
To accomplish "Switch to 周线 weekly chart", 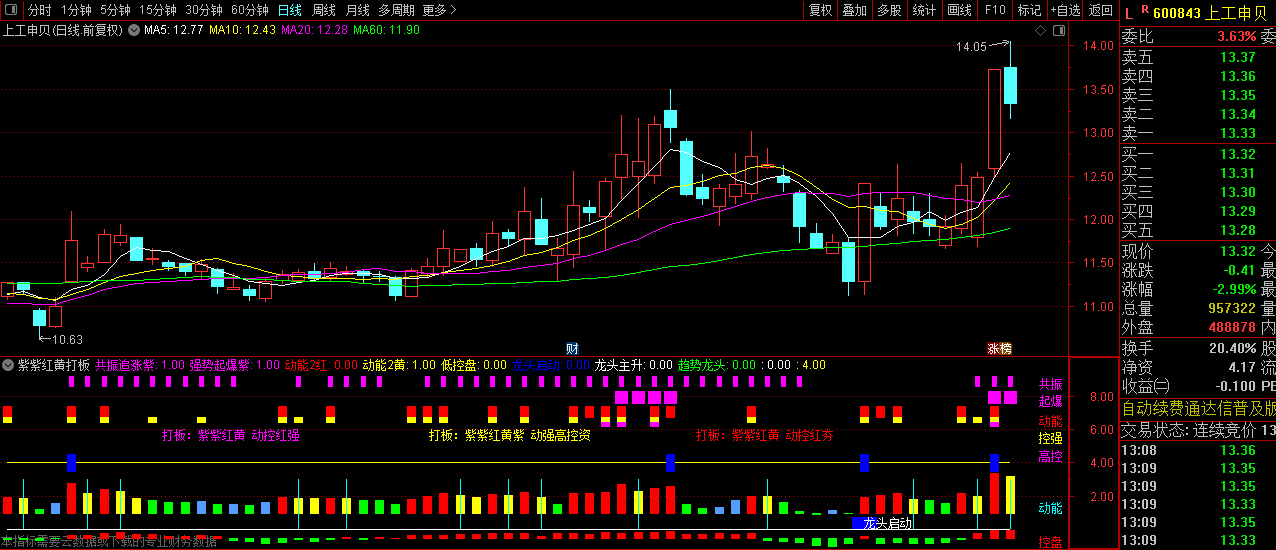I will (324, 10).
